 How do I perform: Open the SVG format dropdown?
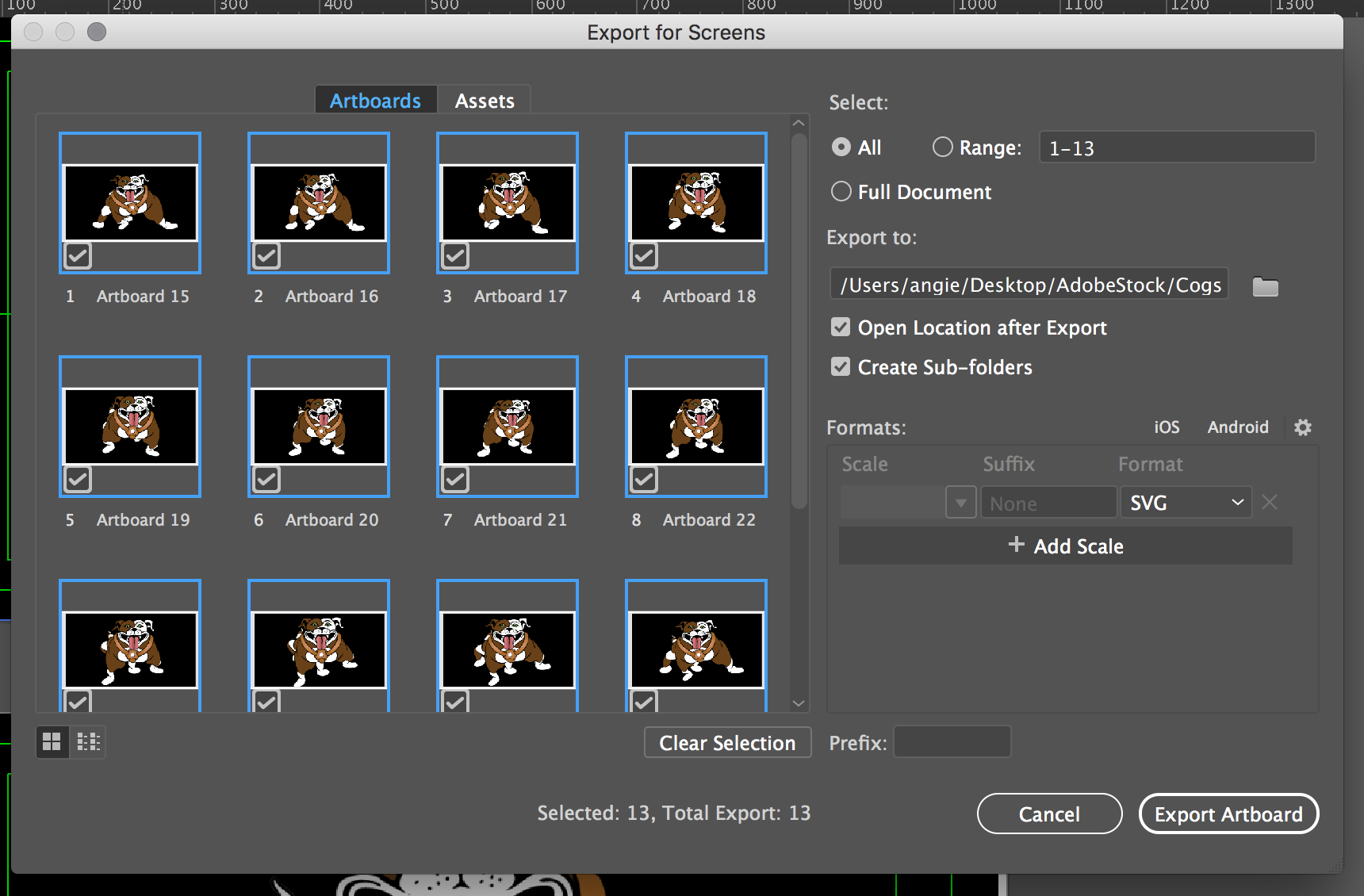pyautogui.click(x=1186, y=503)
